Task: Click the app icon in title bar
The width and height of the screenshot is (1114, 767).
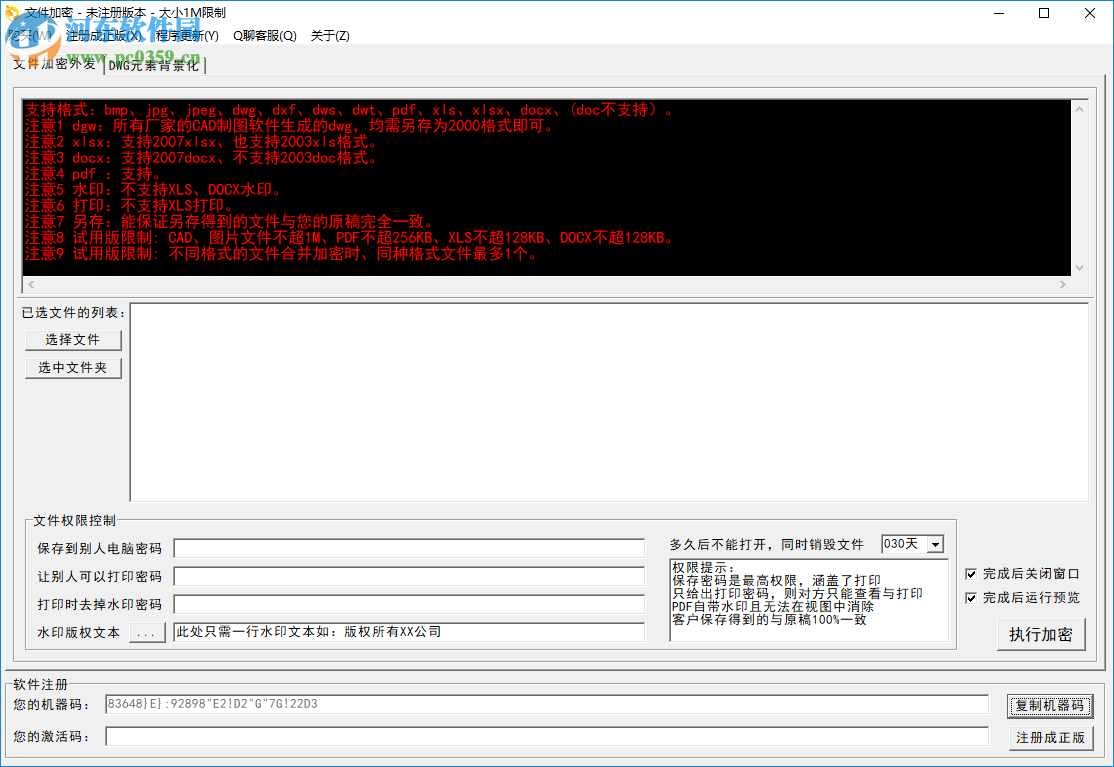Action: [11, 13]
